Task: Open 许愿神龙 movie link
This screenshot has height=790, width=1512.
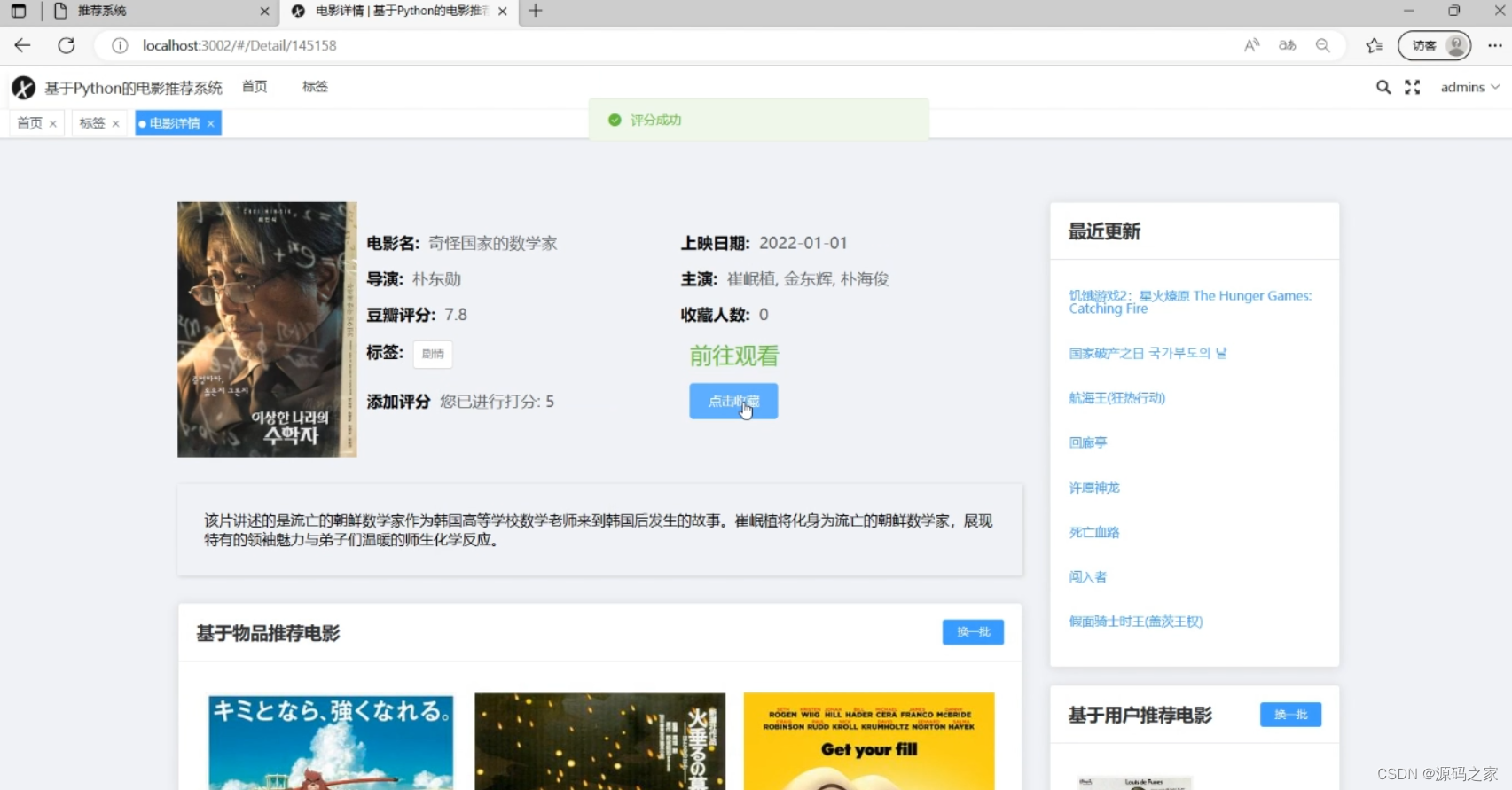Action: click(x=1093, y=488)
